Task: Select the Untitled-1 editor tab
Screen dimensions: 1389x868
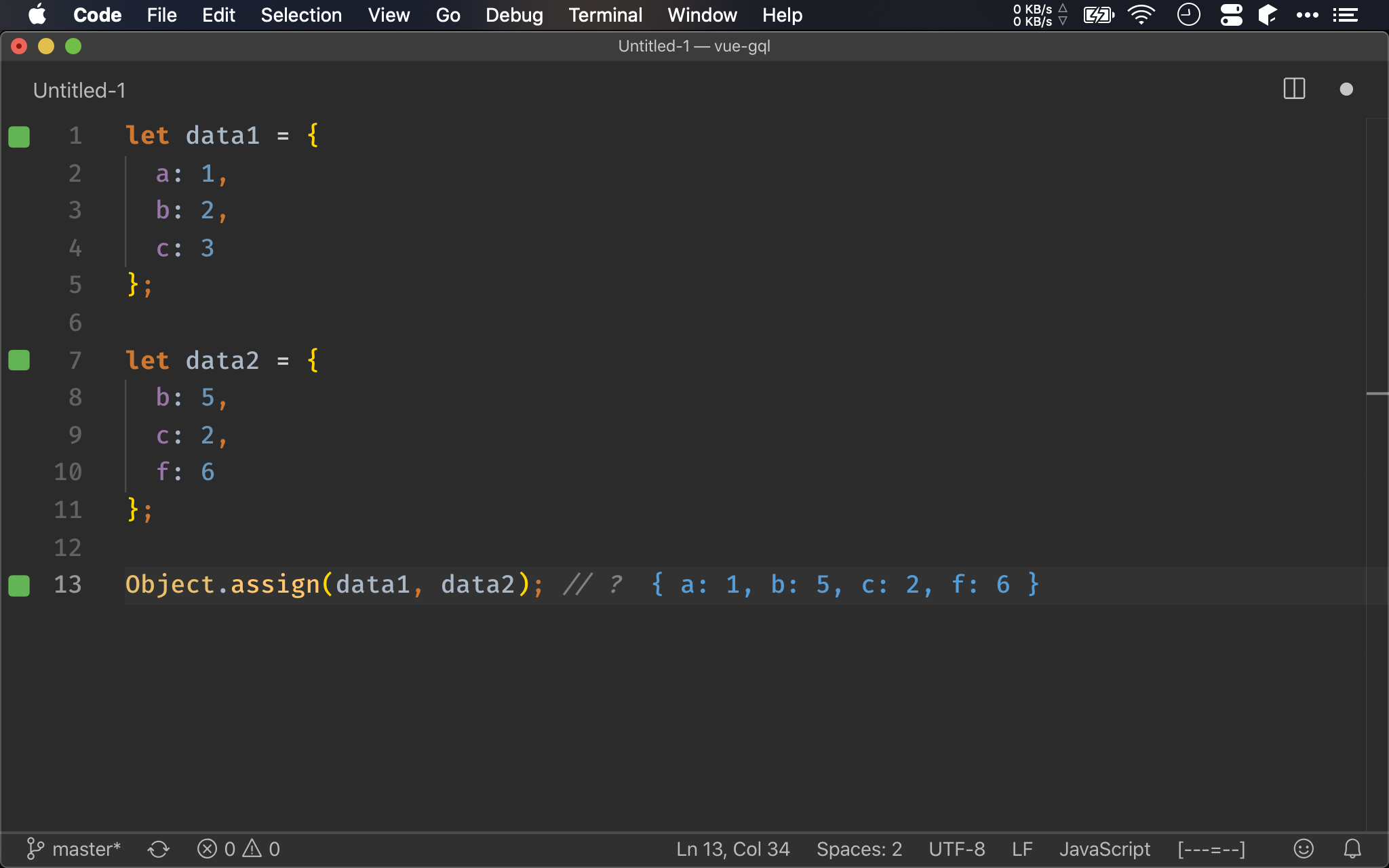Action: pyautogui.click(x=79, y=90)
